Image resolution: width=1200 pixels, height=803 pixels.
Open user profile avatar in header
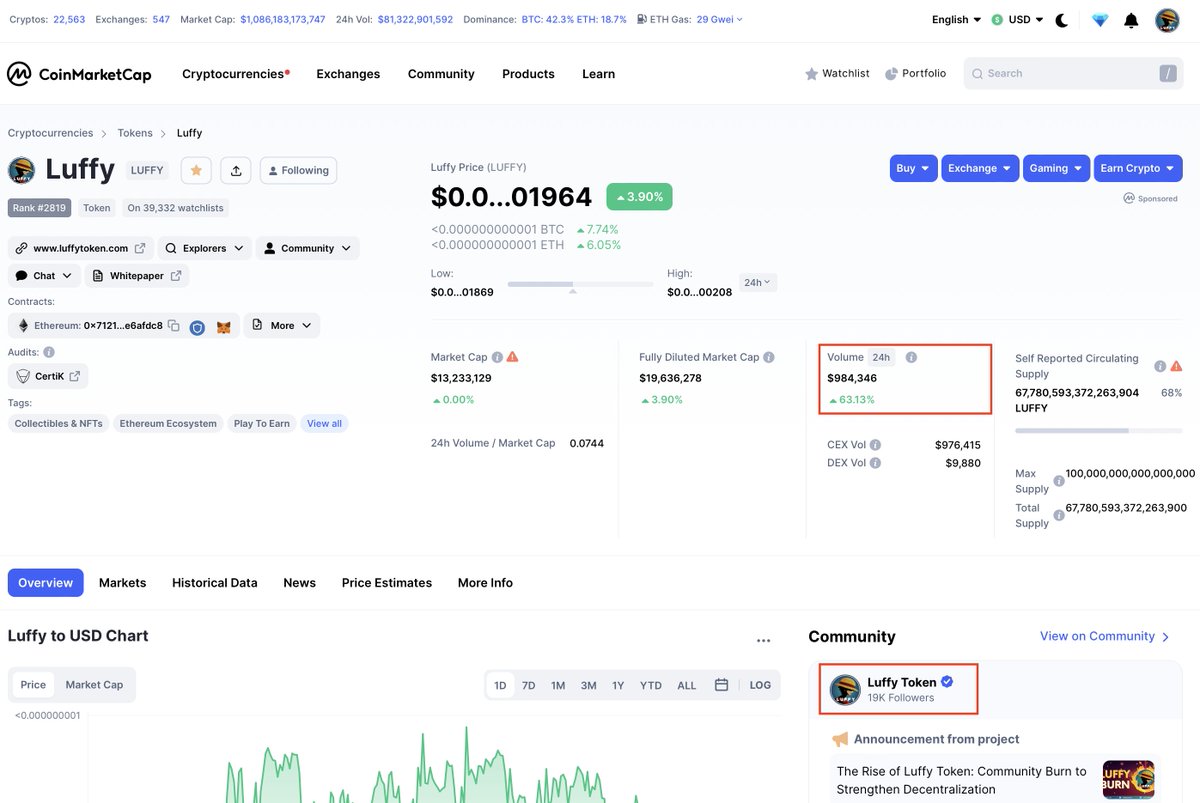pyautogui.click(x=1167, y=20)
